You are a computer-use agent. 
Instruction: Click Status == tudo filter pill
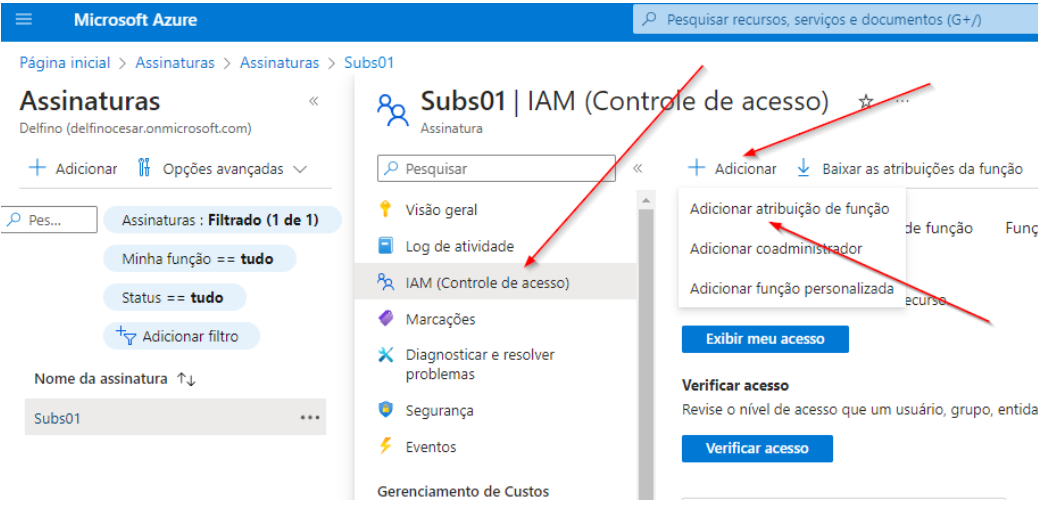pyautogui.click(x=175, y=297)
